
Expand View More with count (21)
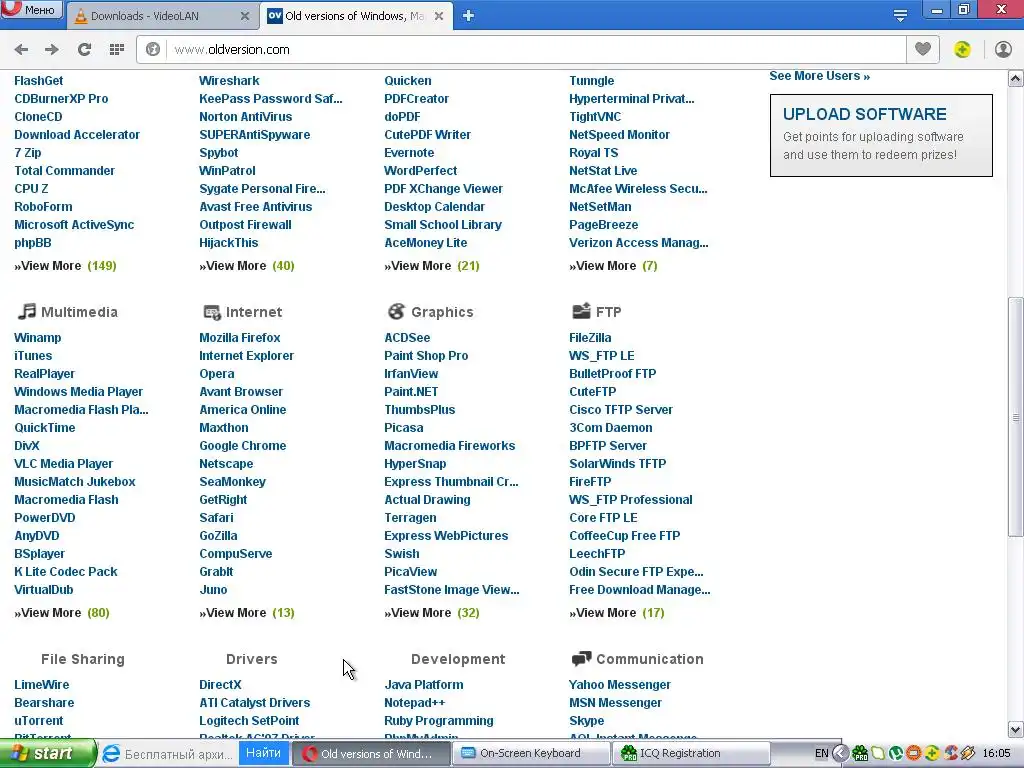coord(432,266)
